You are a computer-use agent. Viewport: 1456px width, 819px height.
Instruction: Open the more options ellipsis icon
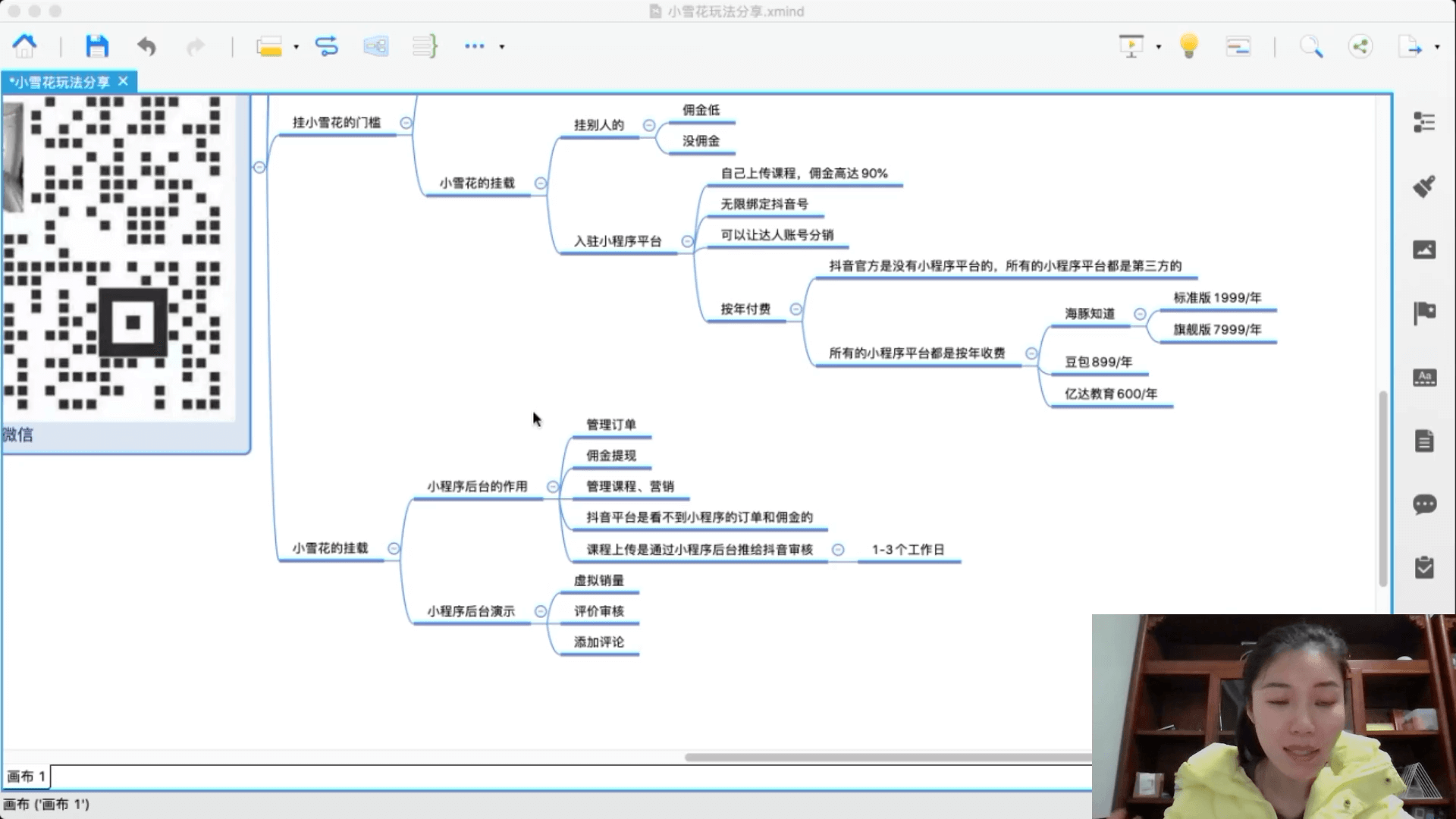click(474, 46)
